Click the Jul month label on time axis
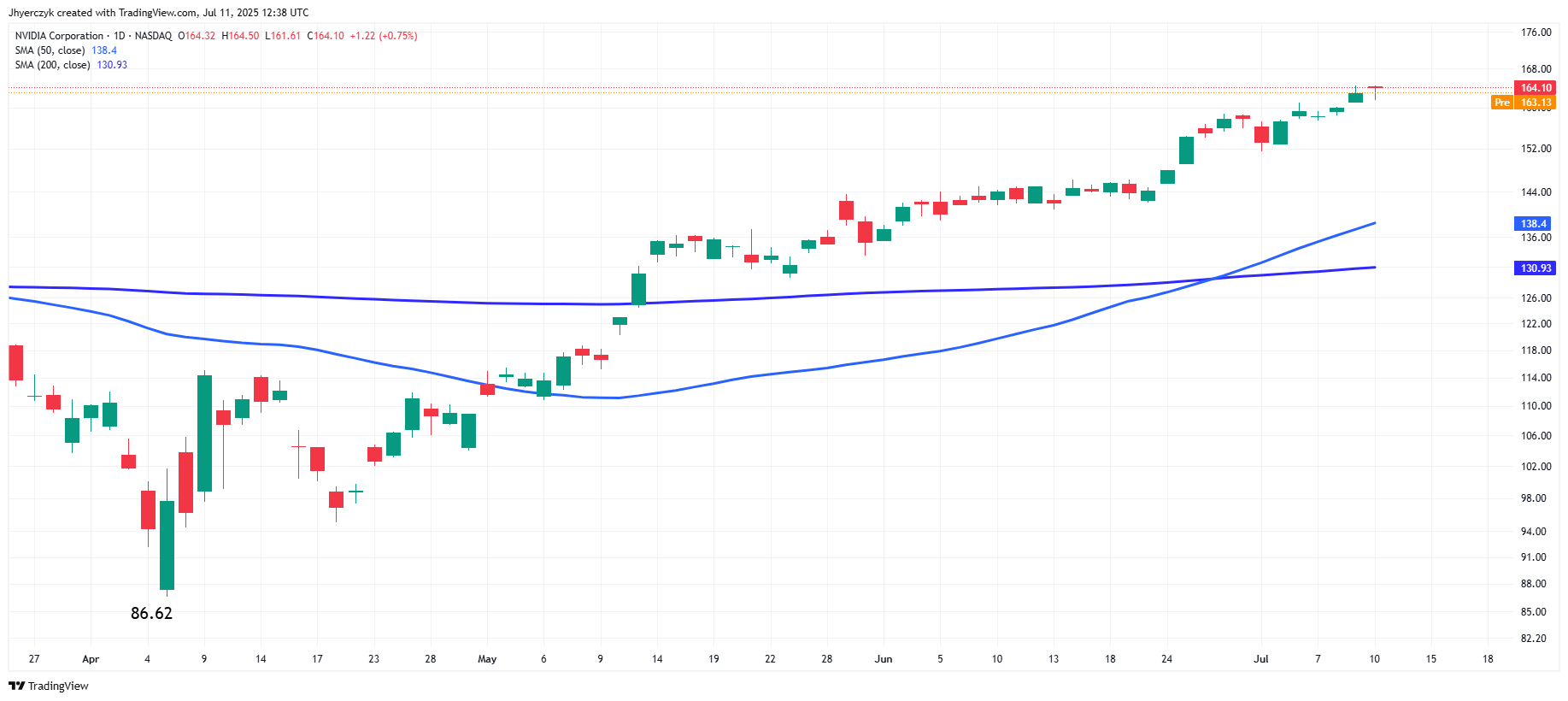This screenshot has height=701, width=1568. (1261, 659)
